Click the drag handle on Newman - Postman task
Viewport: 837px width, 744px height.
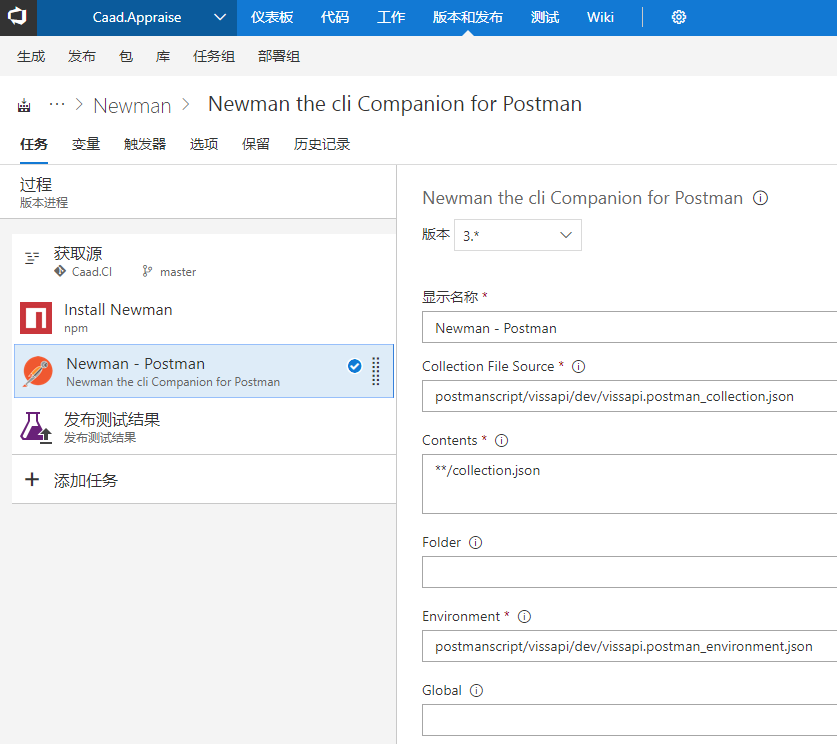(x=376, y=371)
